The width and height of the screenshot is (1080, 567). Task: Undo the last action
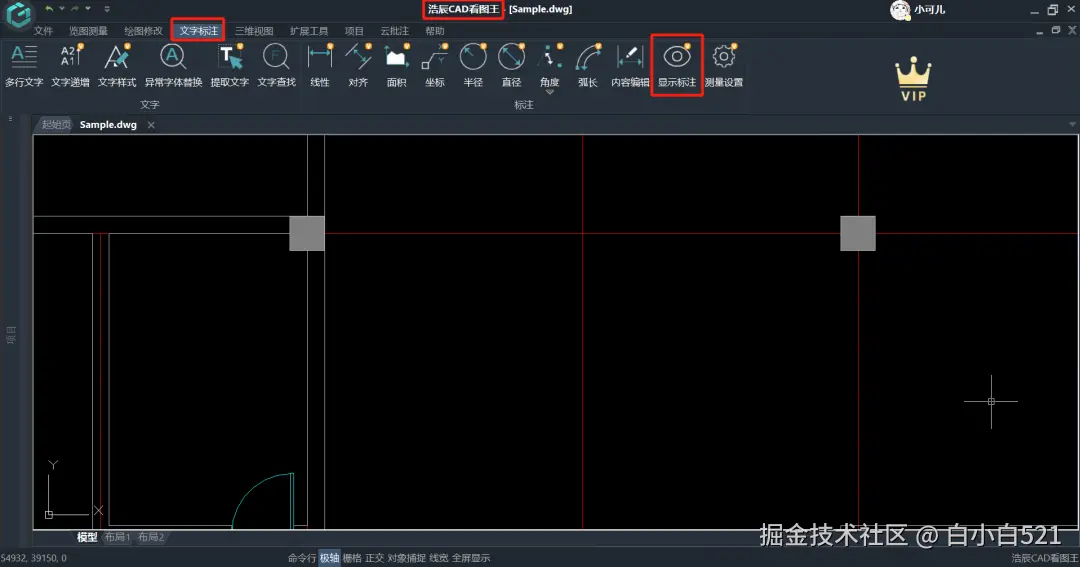point(49,9)
